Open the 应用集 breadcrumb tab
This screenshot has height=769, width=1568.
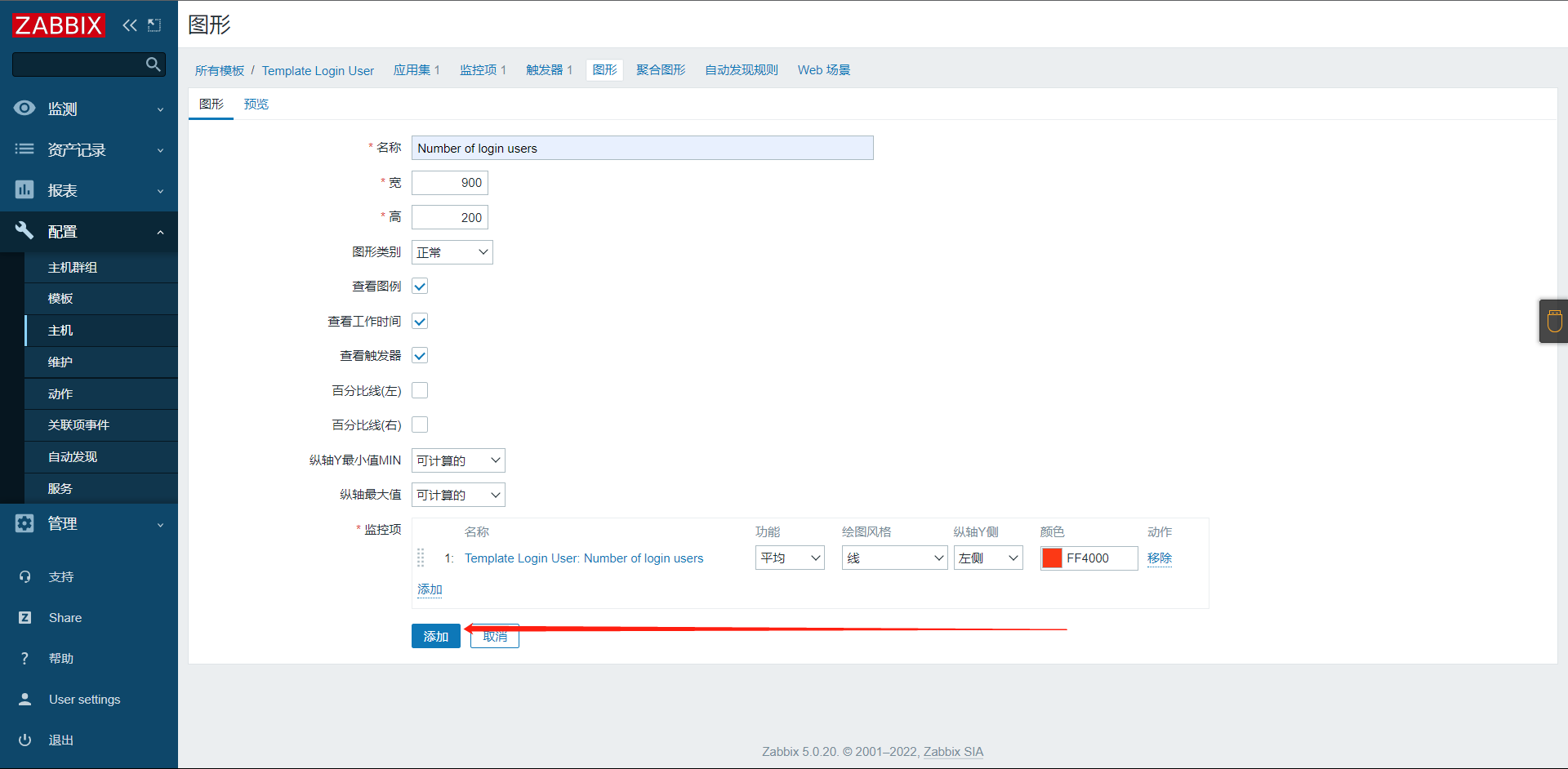416,70
